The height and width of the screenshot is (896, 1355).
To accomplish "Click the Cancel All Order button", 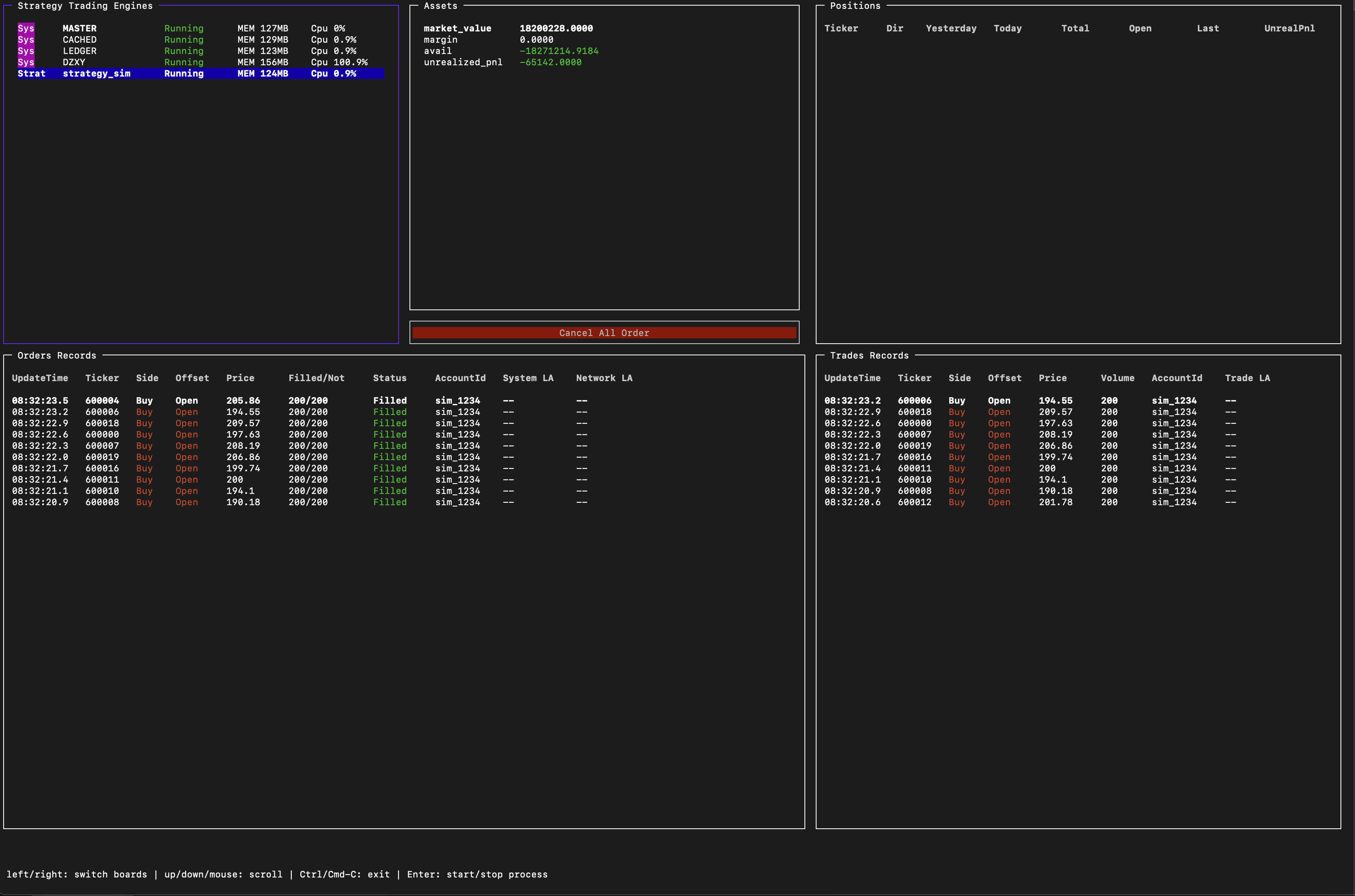I will click(x=604, y=332).
